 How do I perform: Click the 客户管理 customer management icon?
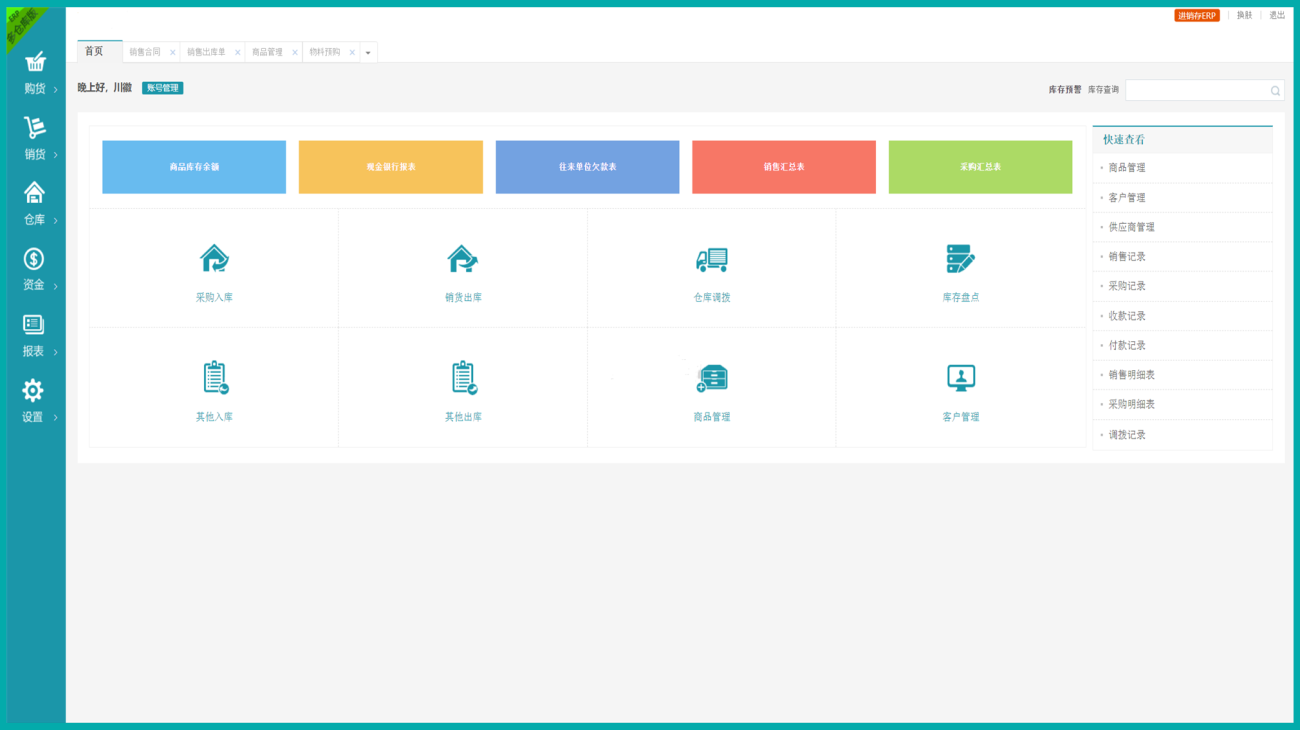click(x=961, y=378)
